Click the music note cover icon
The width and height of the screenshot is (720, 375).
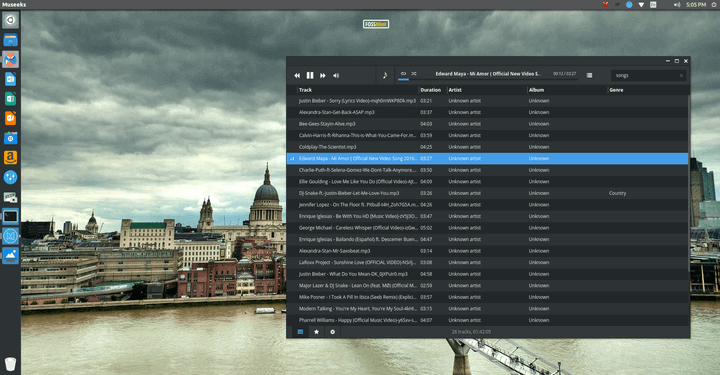coord(385,75)
